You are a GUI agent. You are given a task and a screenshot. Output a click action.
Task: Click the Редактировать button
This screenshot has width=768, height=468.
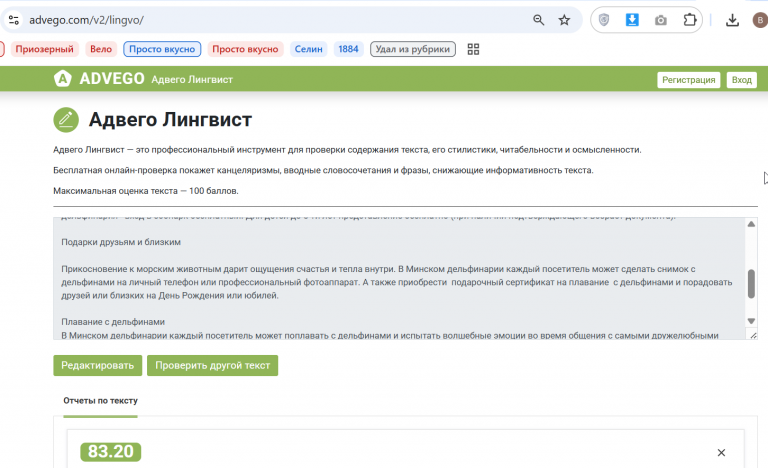pos(97,366)
